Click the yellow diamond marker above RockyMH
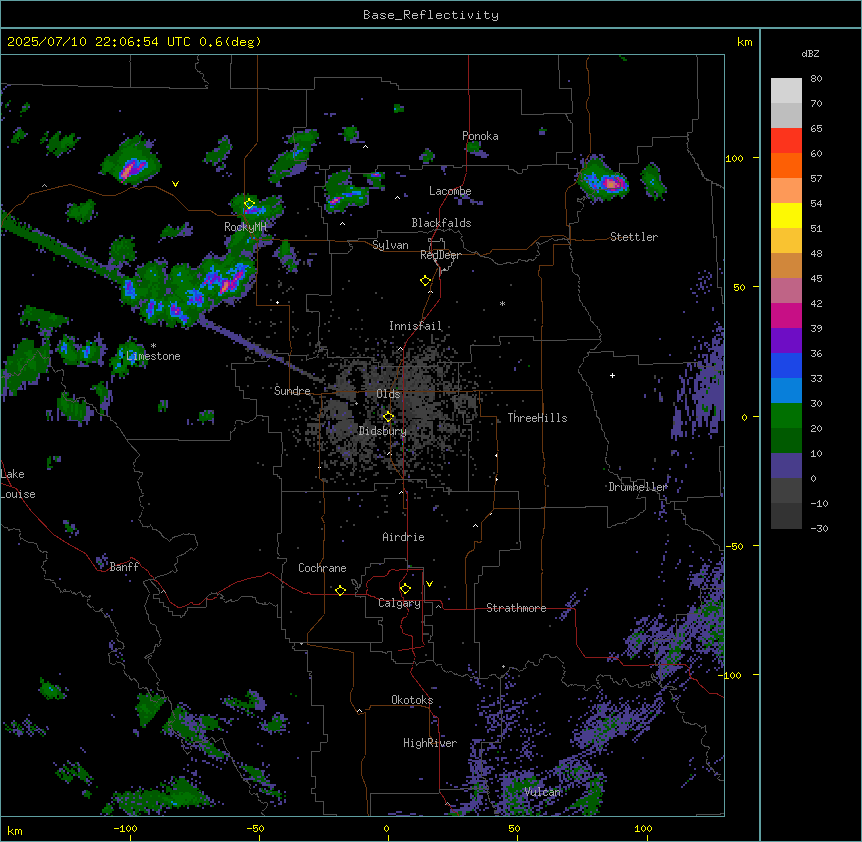This screenshot has height=842, width=862. click(x=249, y=204)
